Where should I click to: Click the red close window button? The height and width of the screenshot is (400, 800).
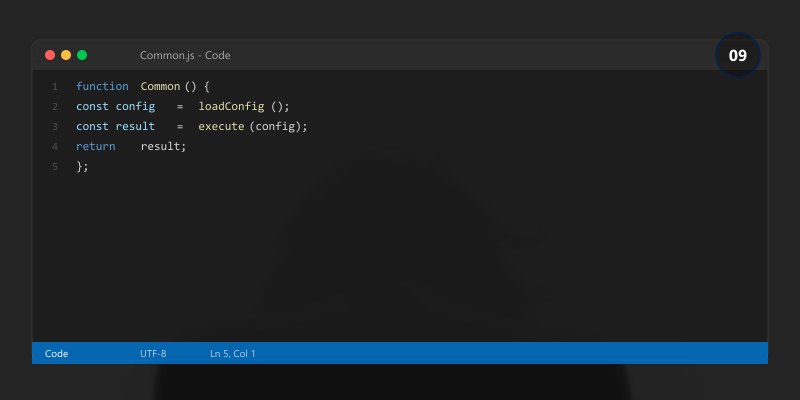[x=50, y=55]
